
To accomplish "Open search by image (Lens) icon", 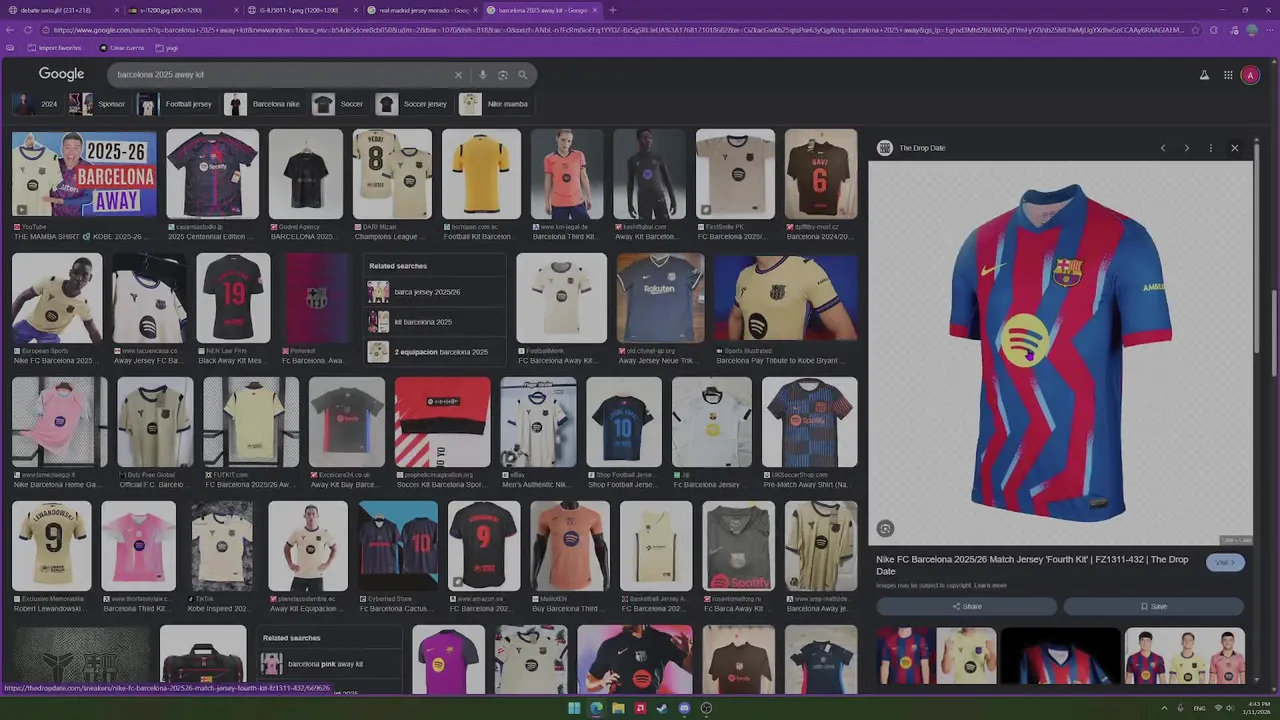I will pos(502,75).
